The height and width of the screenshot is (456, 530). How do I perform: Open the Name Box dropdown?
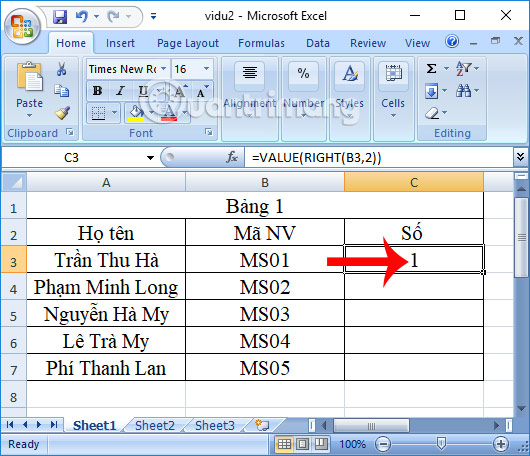tap(150, 158)
